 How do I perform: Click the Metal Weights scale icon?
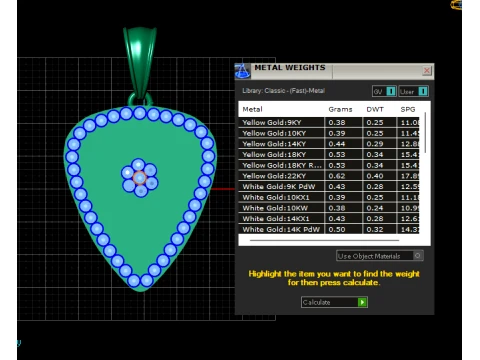point(242,71)
